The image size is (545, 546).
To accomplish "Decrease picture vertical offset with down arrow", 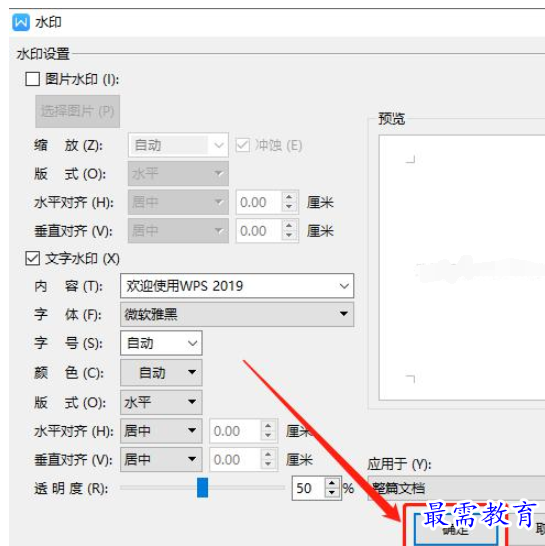I will pyautogui.click(x=289, y=235).
